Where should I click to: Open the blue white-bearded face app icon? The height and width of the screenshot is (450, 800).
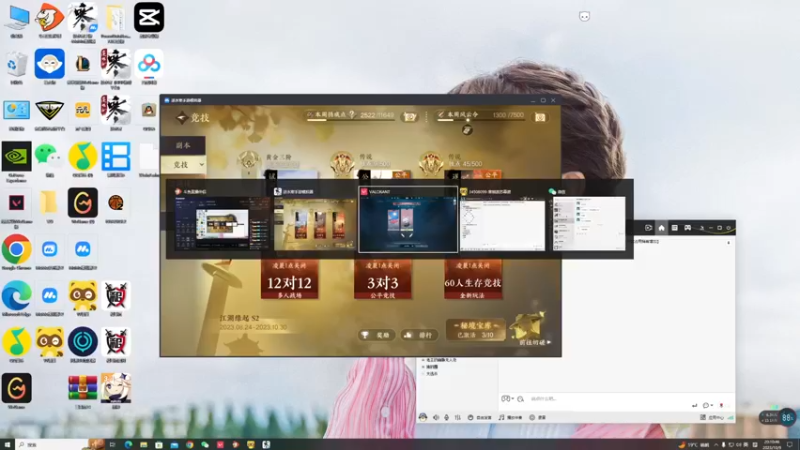click(x=49, y=64)
